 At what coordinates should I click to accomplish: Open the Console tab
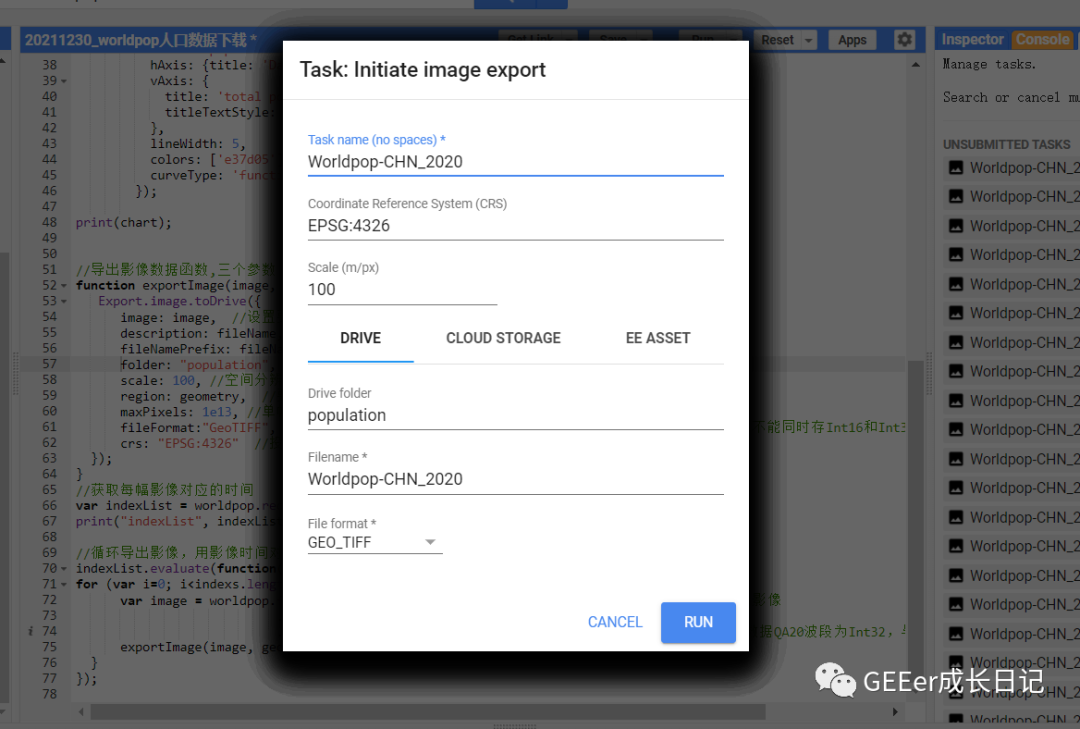point(1042,39)
